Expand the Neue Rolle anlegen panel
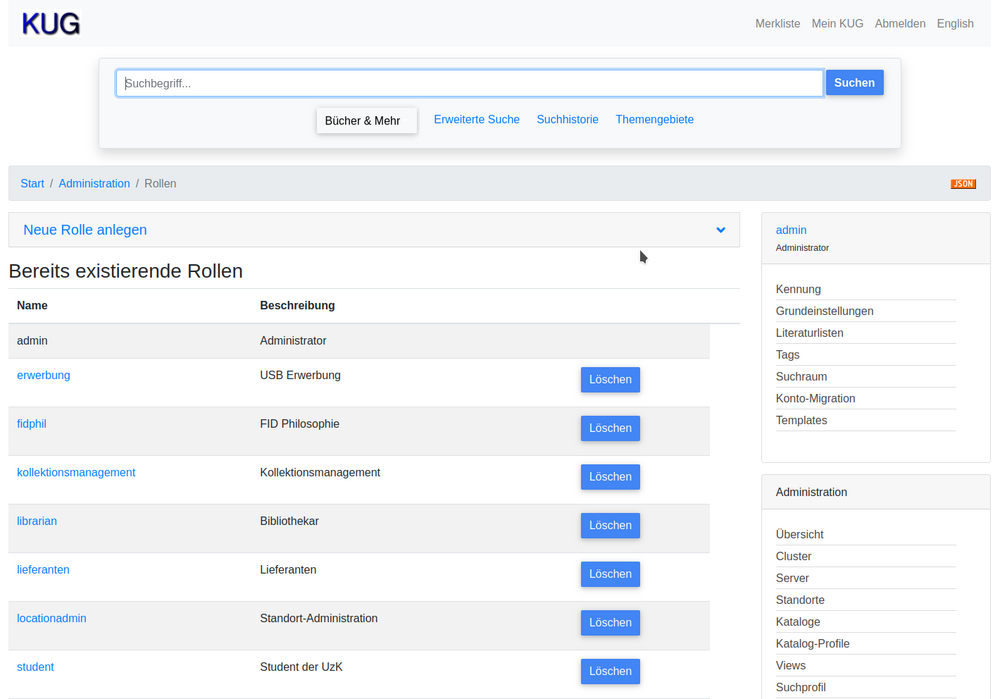The height and width of the screenshot is (699, 1000). pos(85,230)
